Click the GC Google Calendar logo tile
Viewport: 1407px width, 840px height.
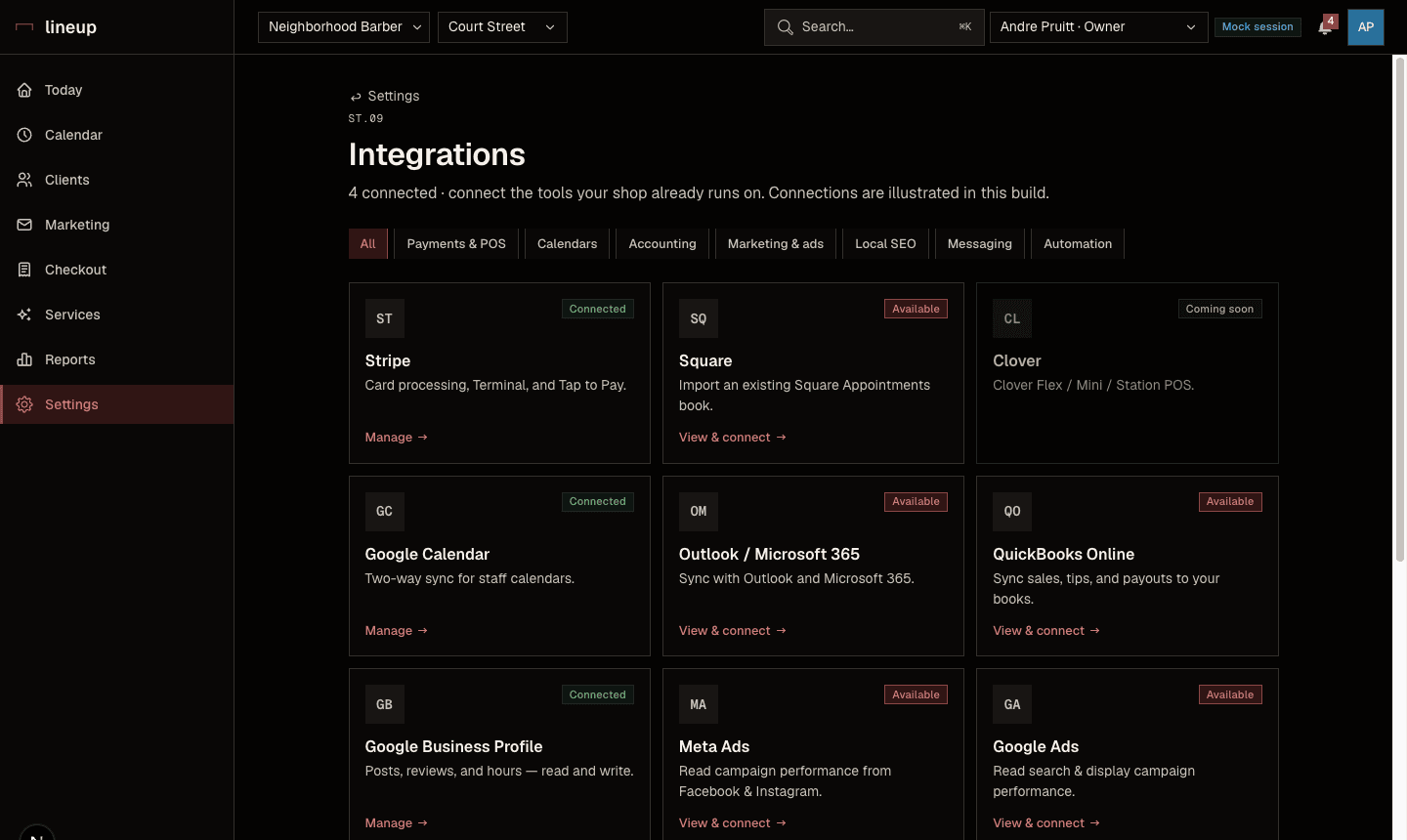point(385,511)
